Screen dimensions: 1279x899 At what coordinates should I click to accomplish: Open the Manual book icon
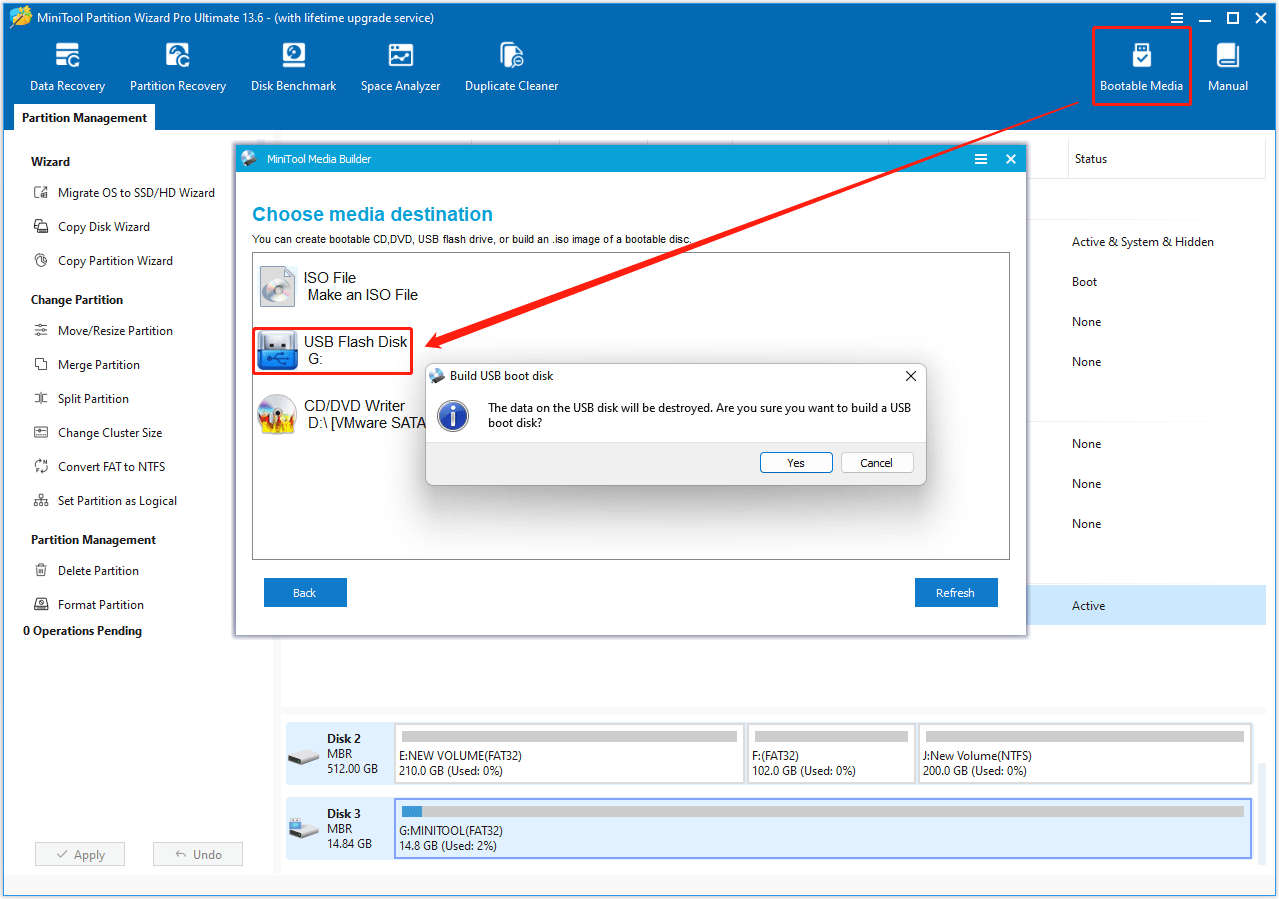1228,54
